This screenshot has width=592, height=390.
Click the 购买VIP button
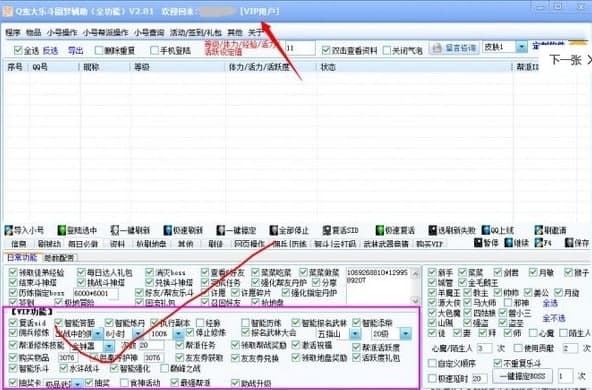click(429, 244)
